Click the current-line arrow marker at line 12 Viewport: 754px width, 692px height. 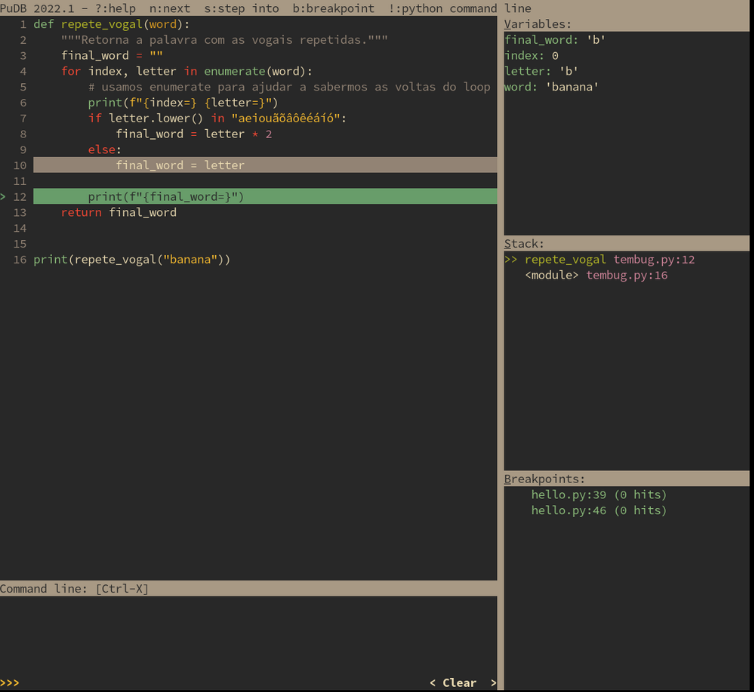(x=4, y=197)
